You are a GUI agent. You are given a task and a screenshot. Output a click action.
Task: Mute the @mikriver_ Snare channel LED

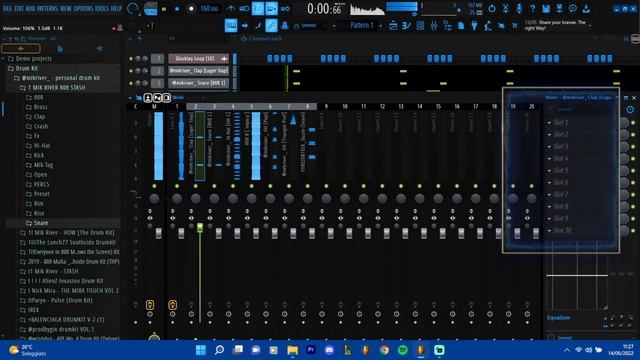click(x=131, y=83)
